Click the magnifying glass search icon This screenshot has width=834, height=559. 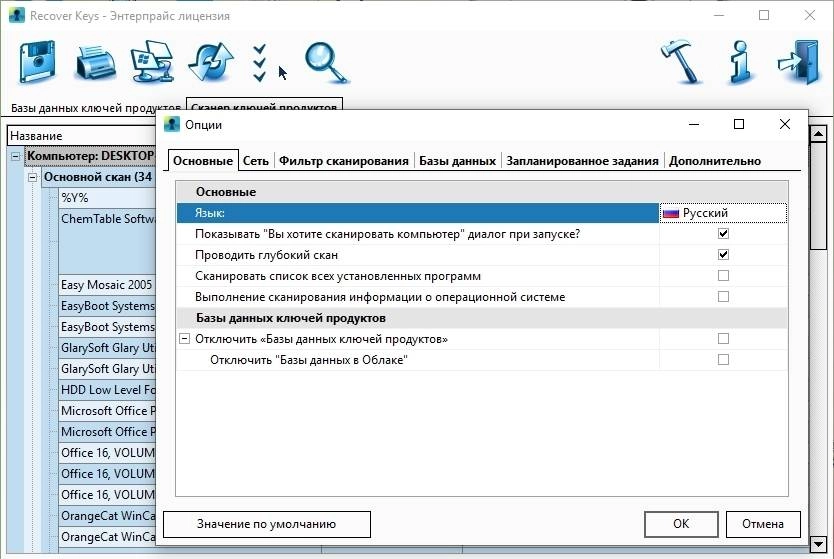(327, 63)
